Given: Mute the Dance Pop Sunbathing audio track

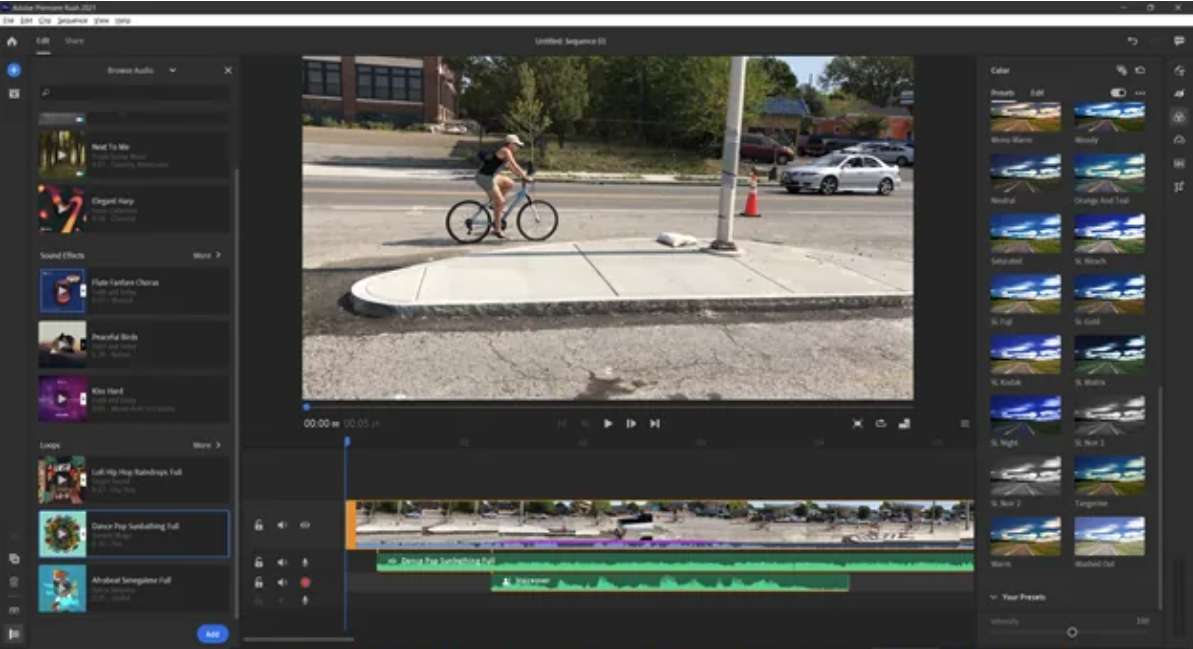Looking at the screenshot, I should coord(282,562).
